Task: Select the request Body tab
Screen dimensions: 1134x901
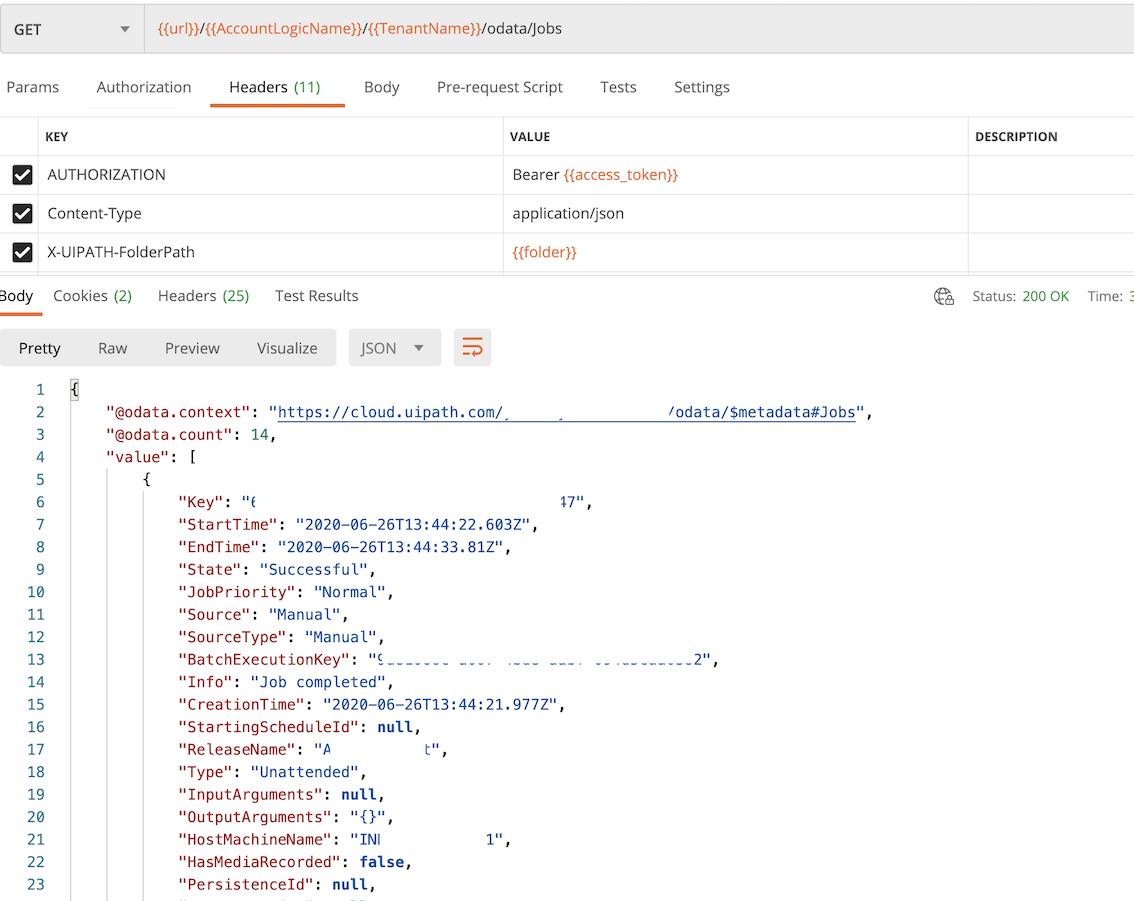Action: [381, 87]
